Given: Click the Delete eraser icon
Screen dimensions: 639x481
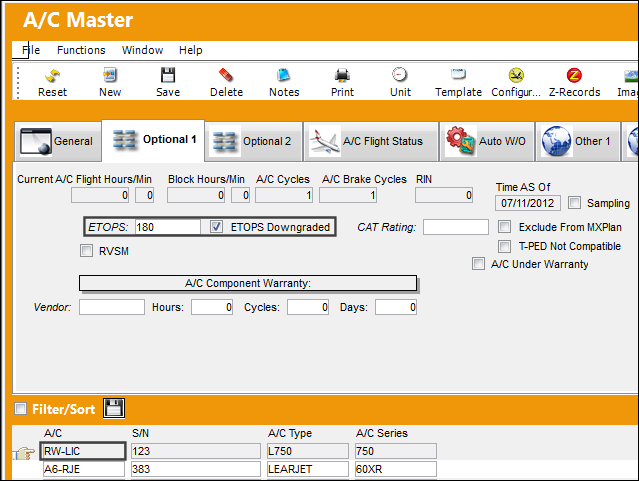Looking at the screenshot, I should 226,75.
